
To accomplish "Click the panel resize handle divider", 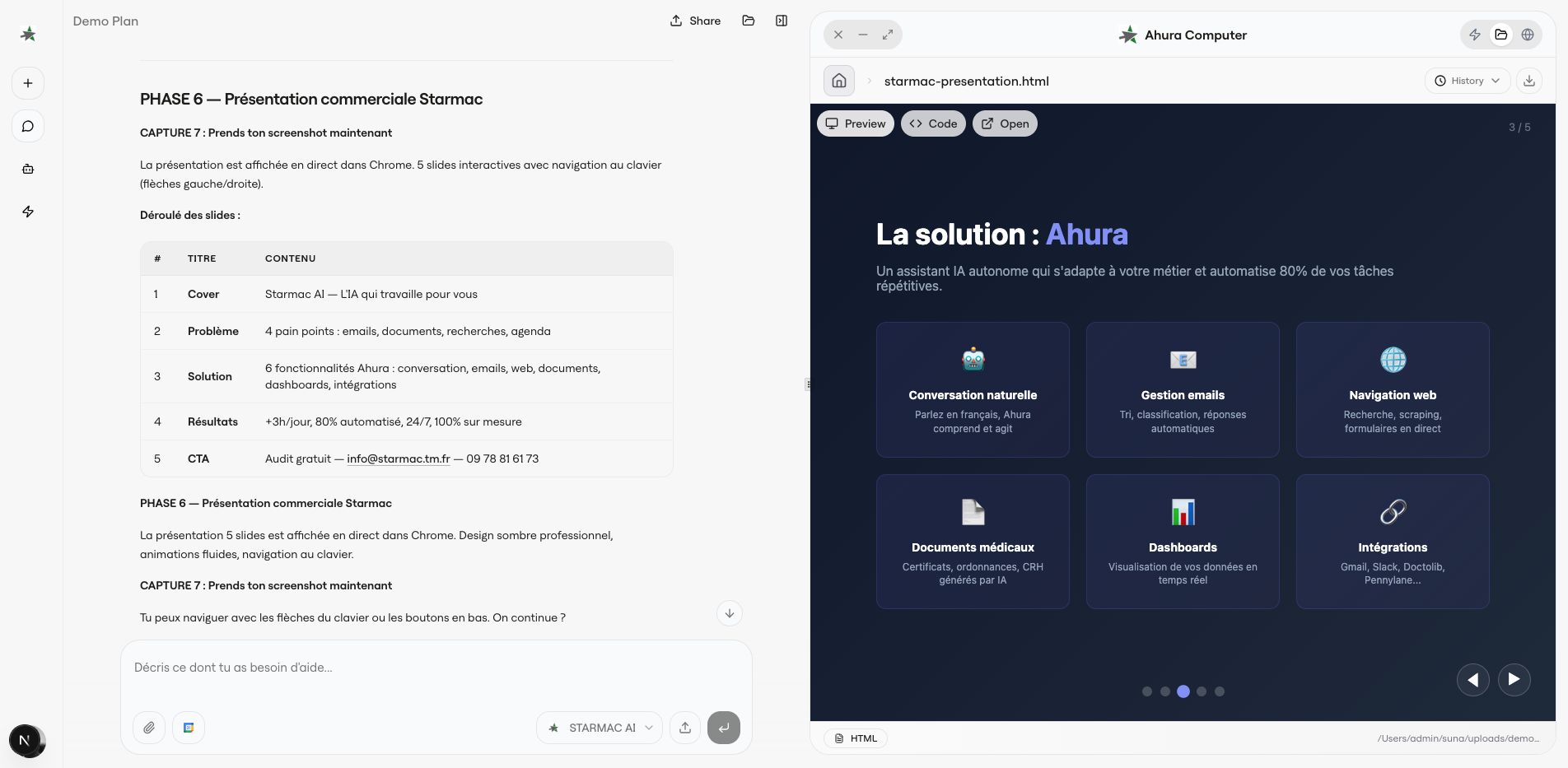I will [x=808, y=384].
